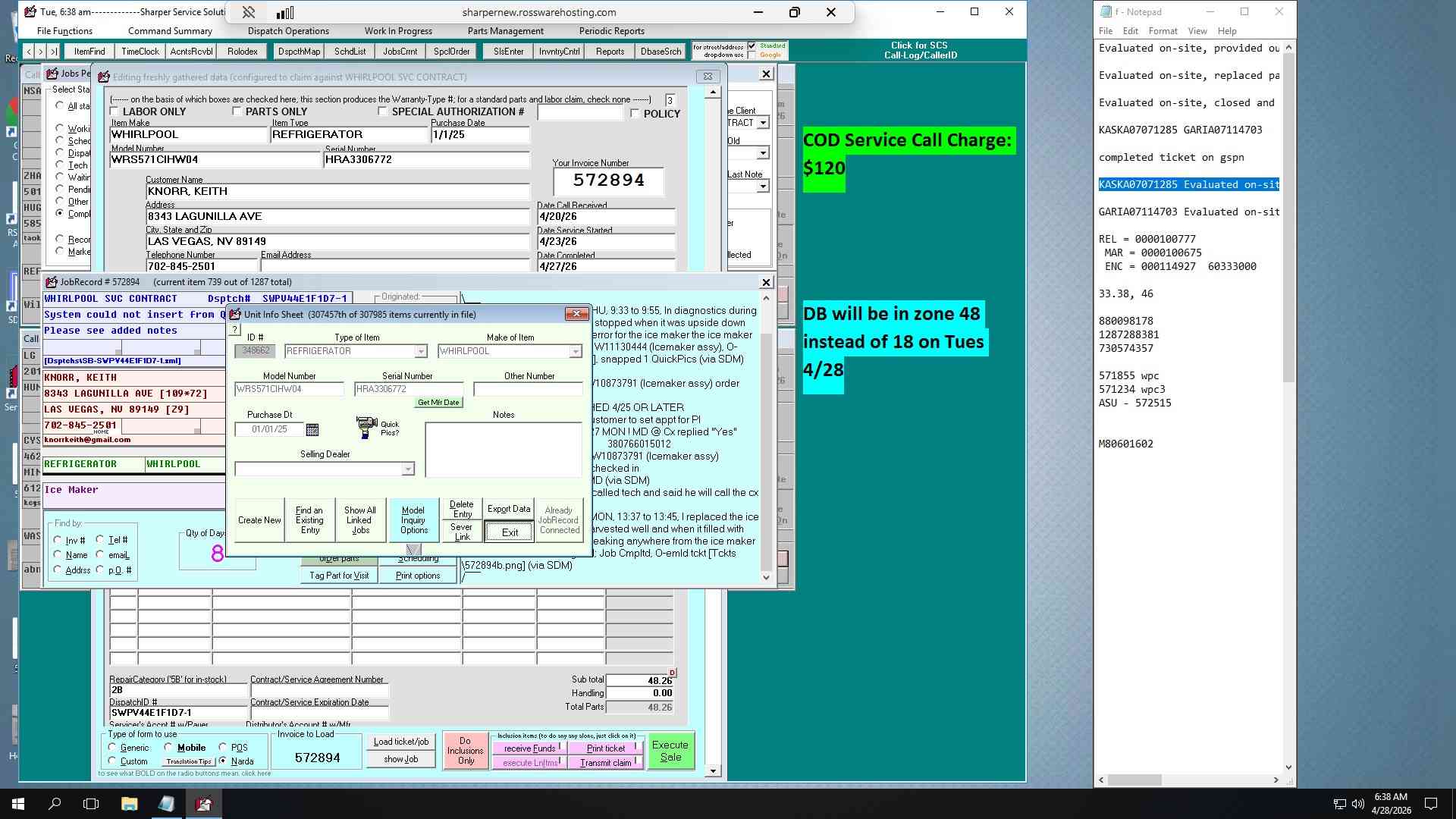Click the Serial Number field in Unit Info Sheet
This screenshot has width=1456, height=819.
pos(408,389)
